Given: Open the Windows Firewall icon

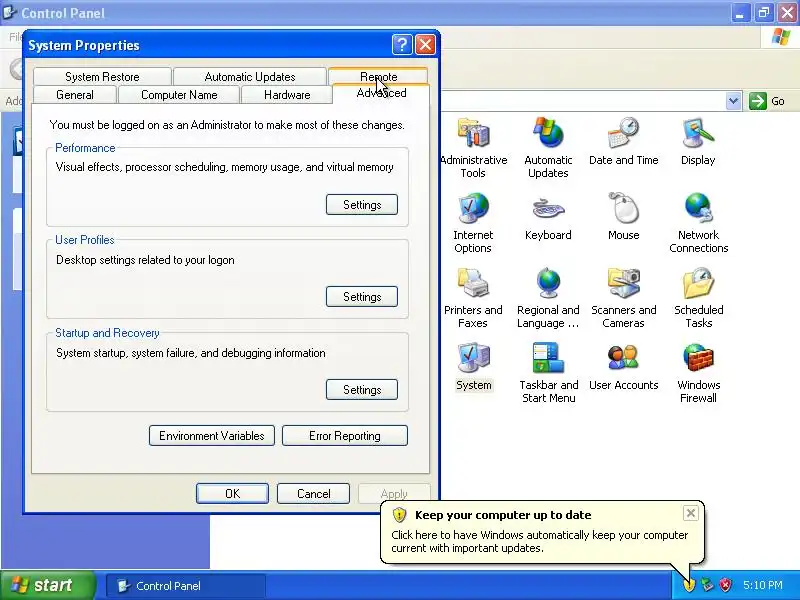Looking at the screenshot, I should [698, 373].
